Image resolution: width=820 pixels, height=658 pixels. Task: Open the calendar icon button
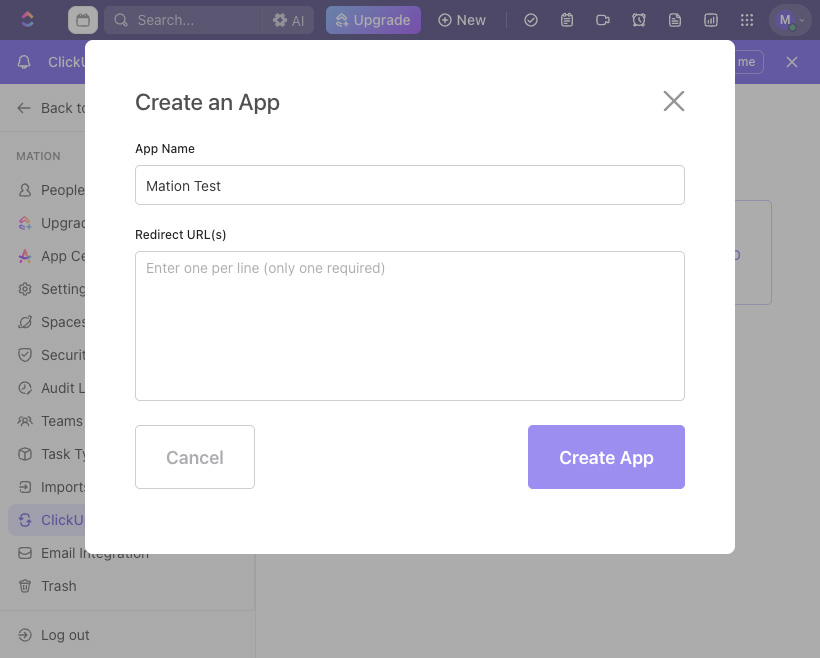(x=83, y=20)
